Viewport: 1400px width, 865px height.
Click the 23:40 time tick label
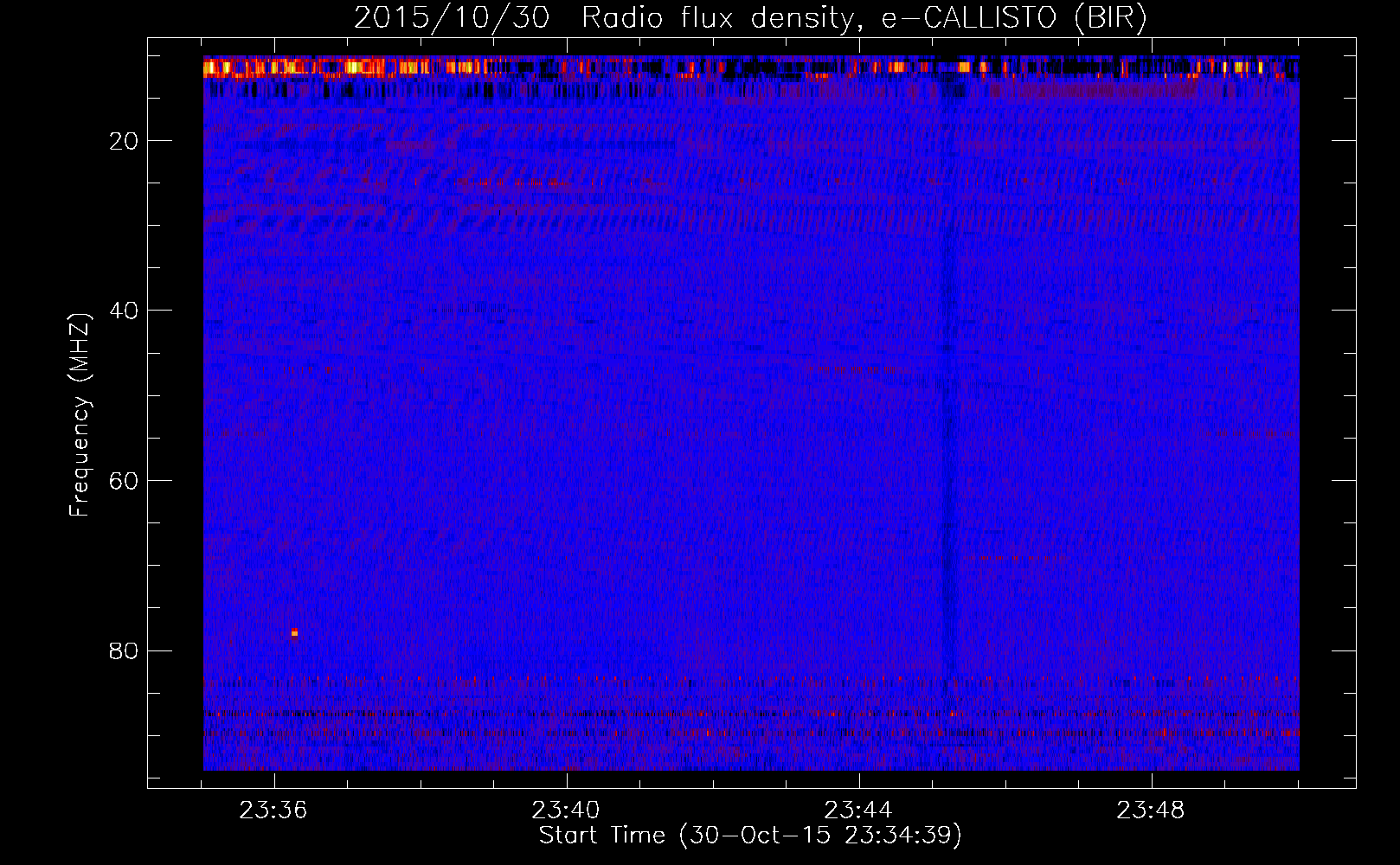566,811
